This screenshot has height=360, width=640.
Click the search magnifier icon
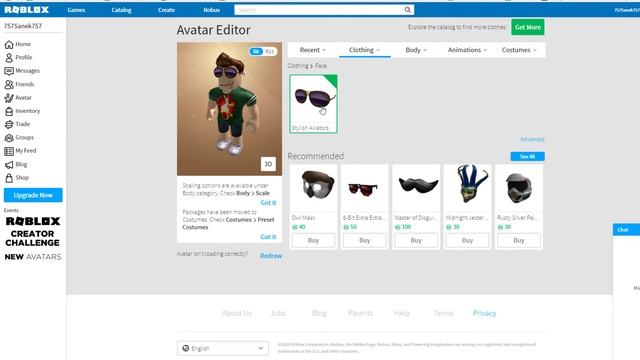click(x=407, y=10)
